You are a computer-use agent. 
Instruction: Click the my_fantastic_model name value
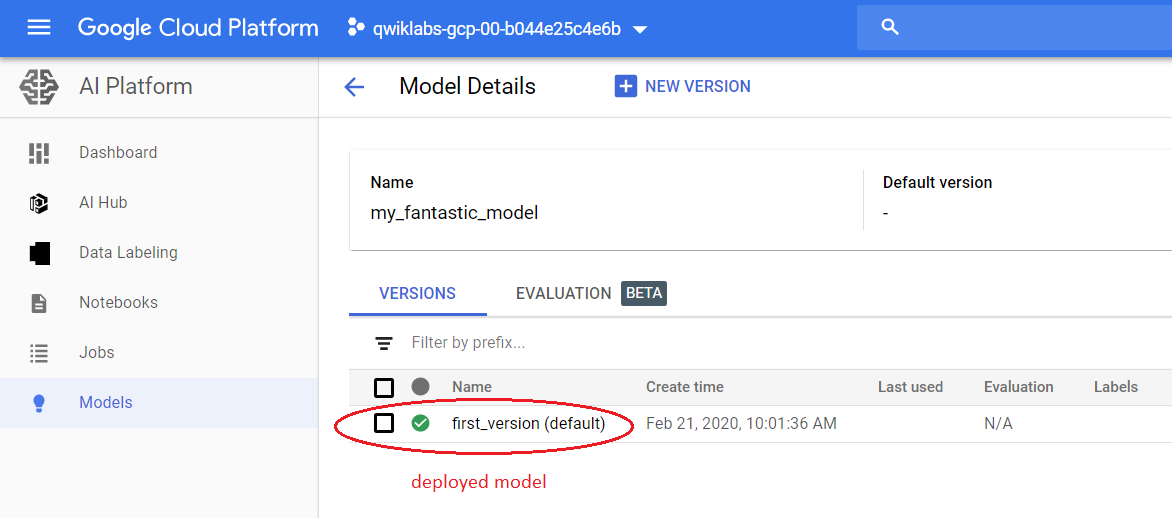click(x=454, y=213)
